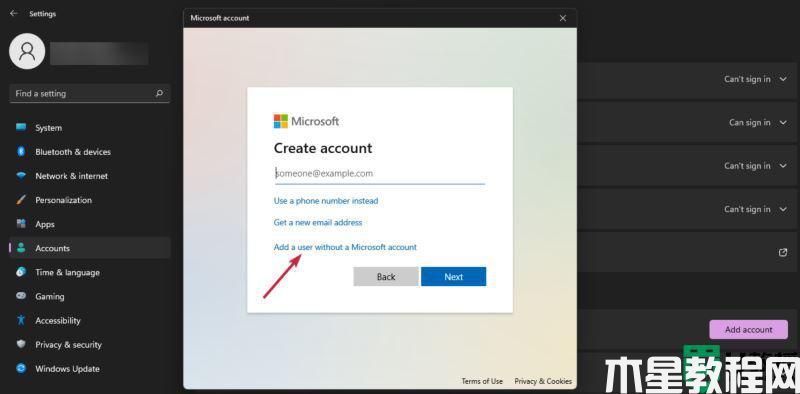Screen dimensions: 800x394
Task: Open Accessibility settings
Action: (x=90, y=320)
